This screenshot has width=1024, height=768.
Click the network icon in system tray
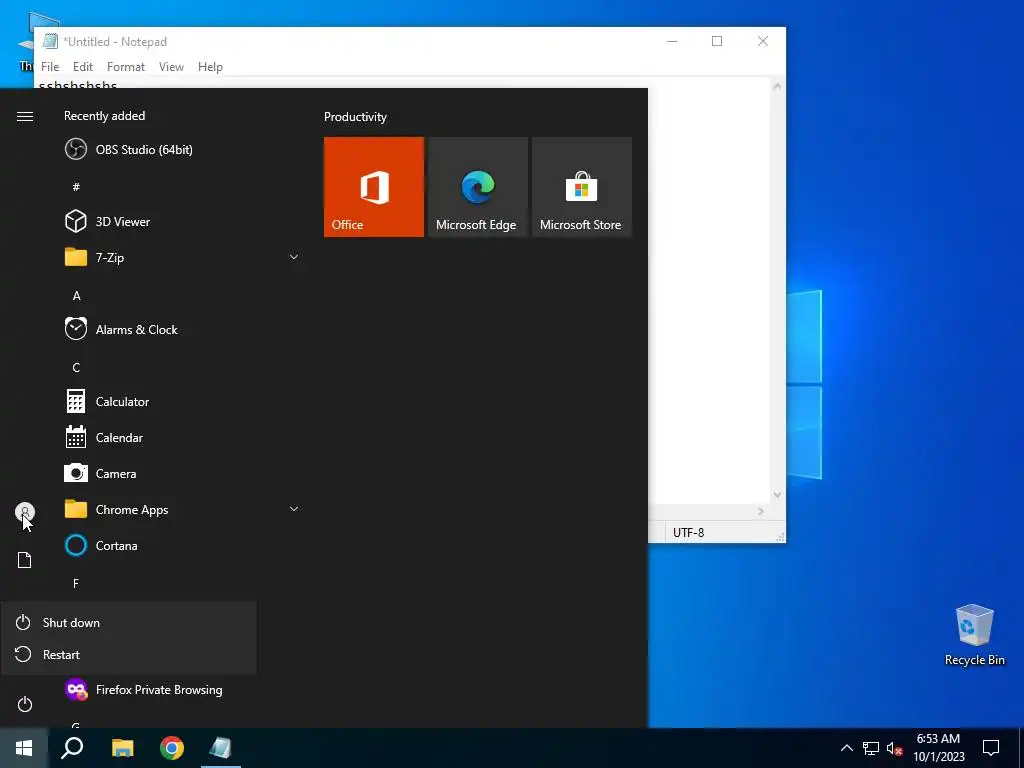click(x=871, y=748)
